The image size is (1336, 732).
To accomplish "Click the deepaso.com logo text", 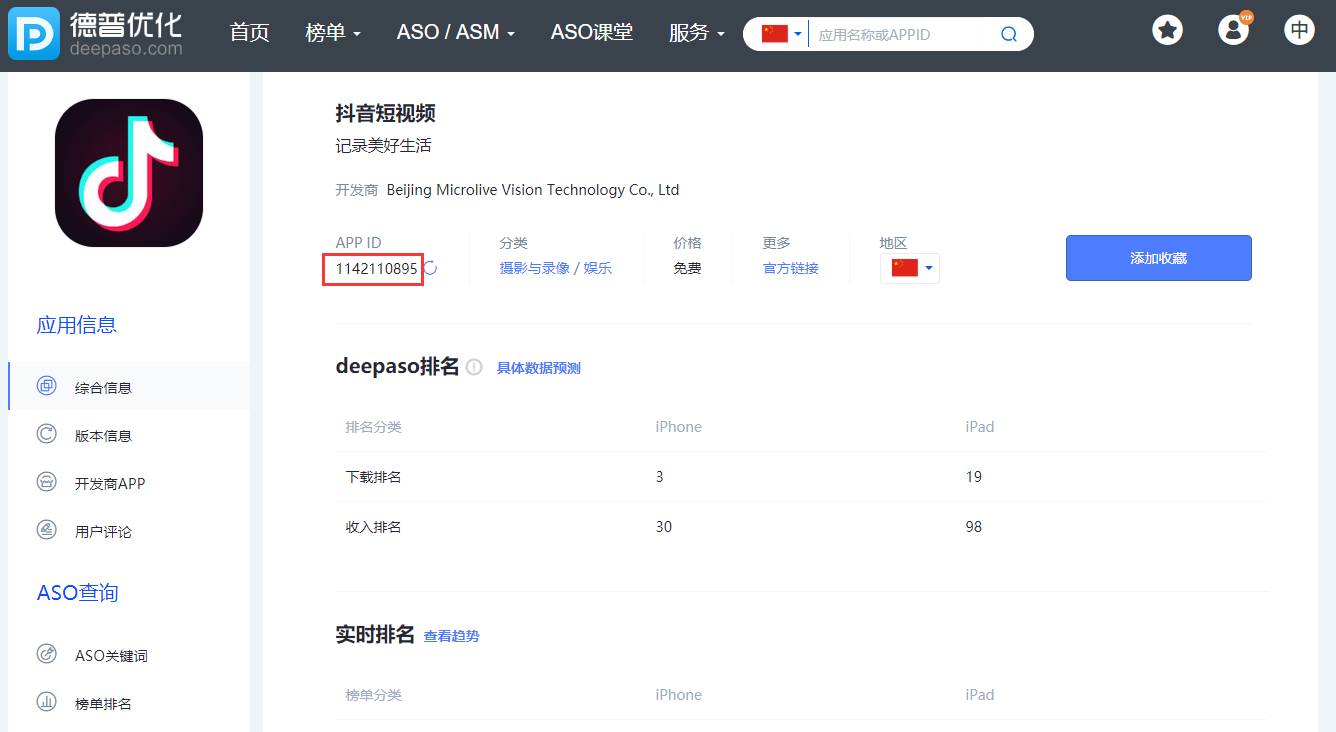I will [126, 48].
